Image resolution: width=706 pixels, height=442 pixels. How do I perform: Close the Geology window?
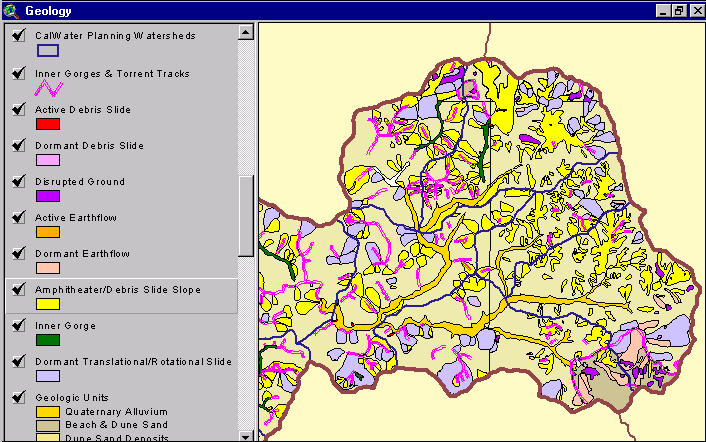pos(697,11)
